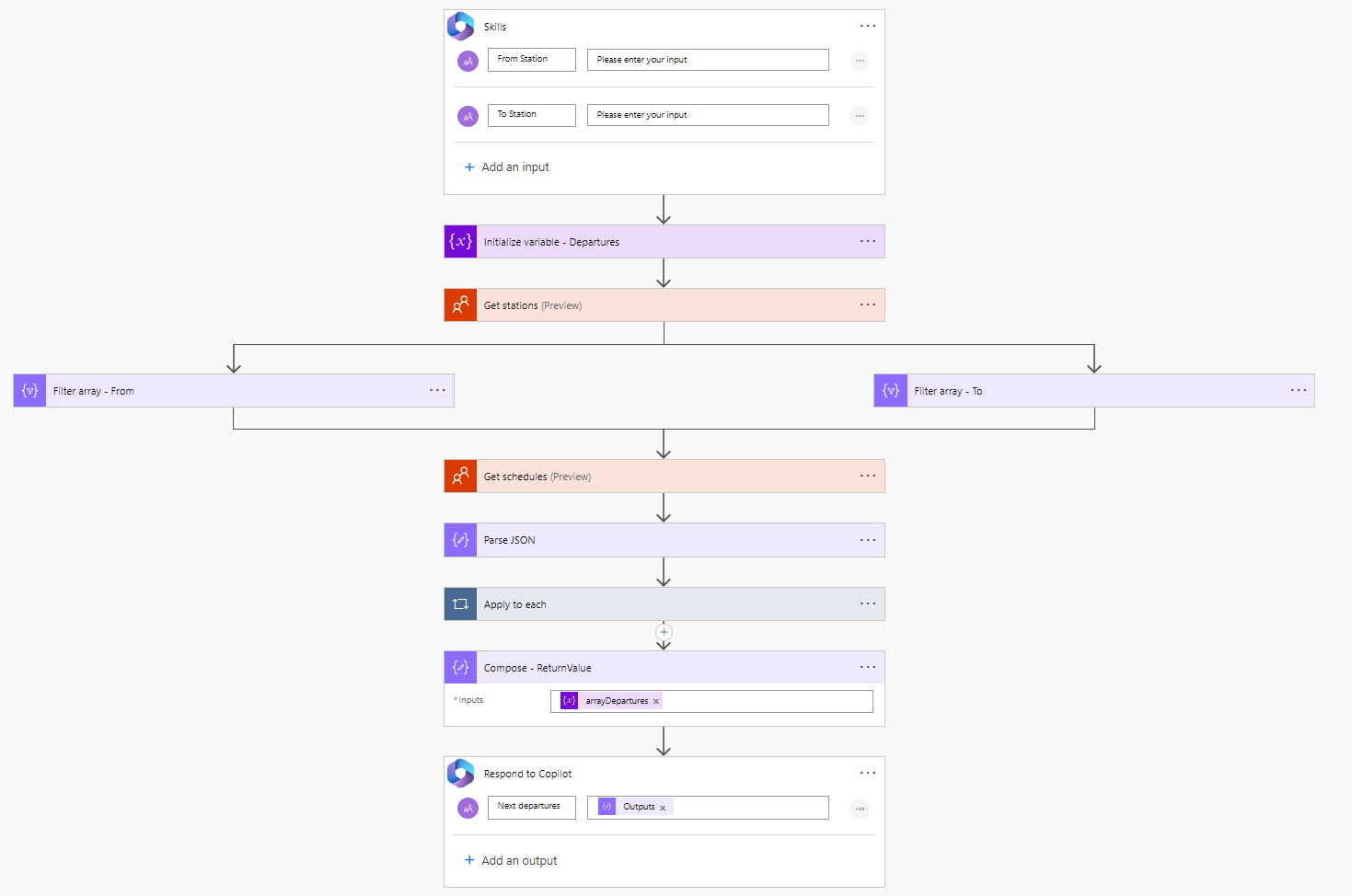Remove the arrayDepartures token from Inputs
The image size is (1352, 896).
tap(656, 702)
